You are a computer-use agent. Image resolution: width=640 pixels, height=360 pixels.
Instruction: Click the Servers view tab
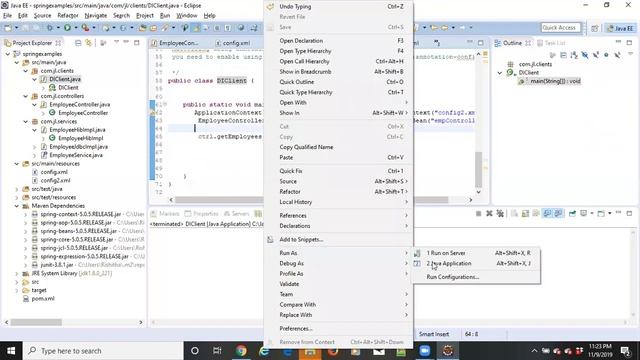click(x=237, y=214)
